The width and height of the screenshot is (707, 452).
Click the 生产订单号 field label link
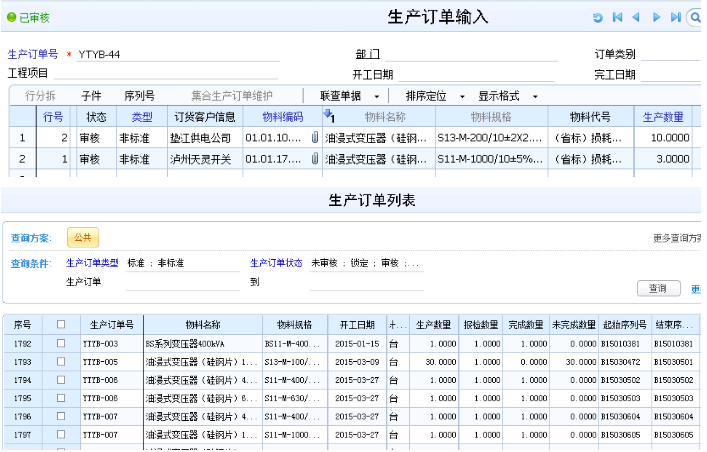click(33, 54)
